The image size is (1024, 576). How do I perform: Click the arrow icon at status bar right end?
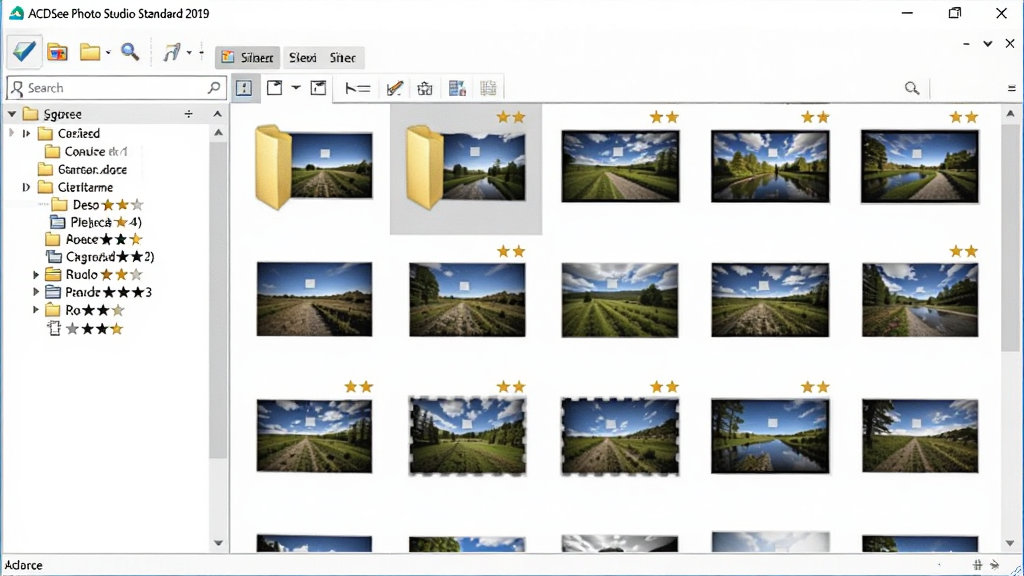[x=994, y=565]
